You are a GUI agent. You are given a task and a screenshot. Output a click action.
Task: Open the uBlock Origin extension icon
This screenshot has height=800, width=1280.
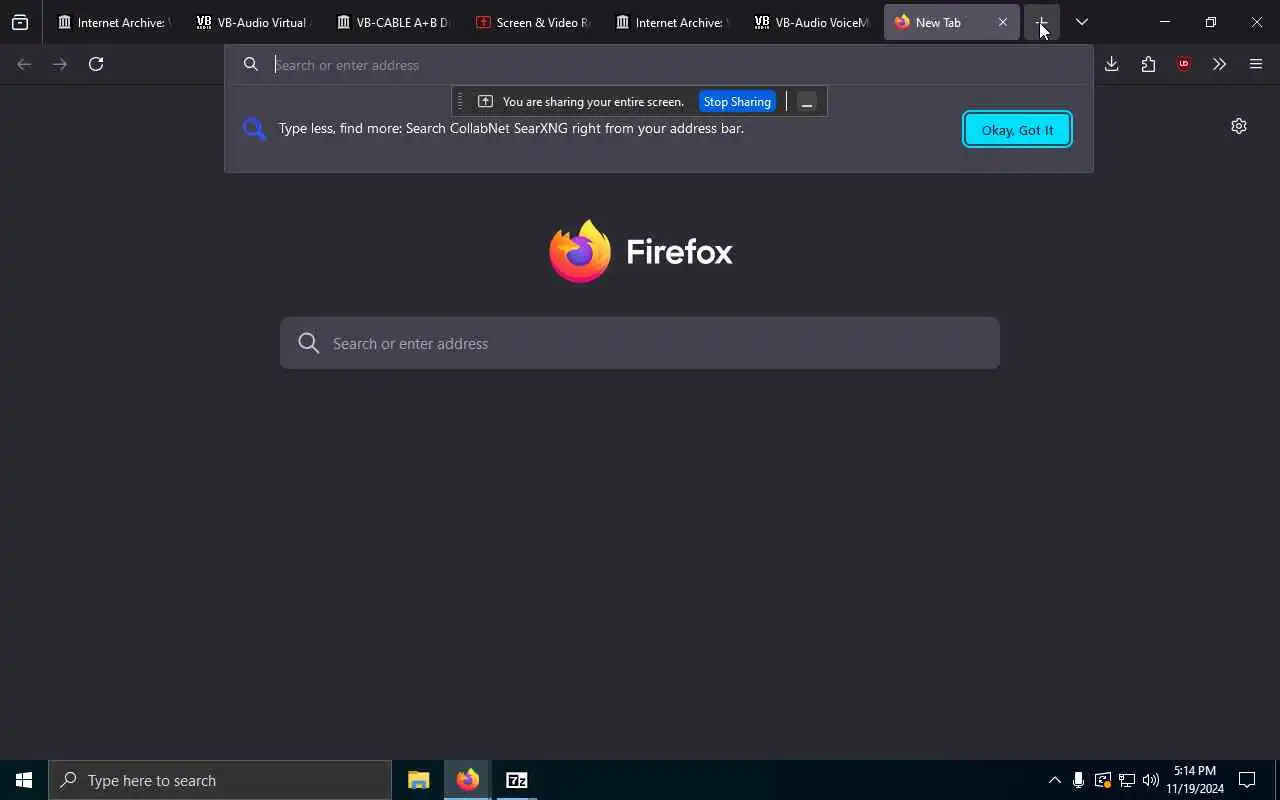[x=1184, y=64]
